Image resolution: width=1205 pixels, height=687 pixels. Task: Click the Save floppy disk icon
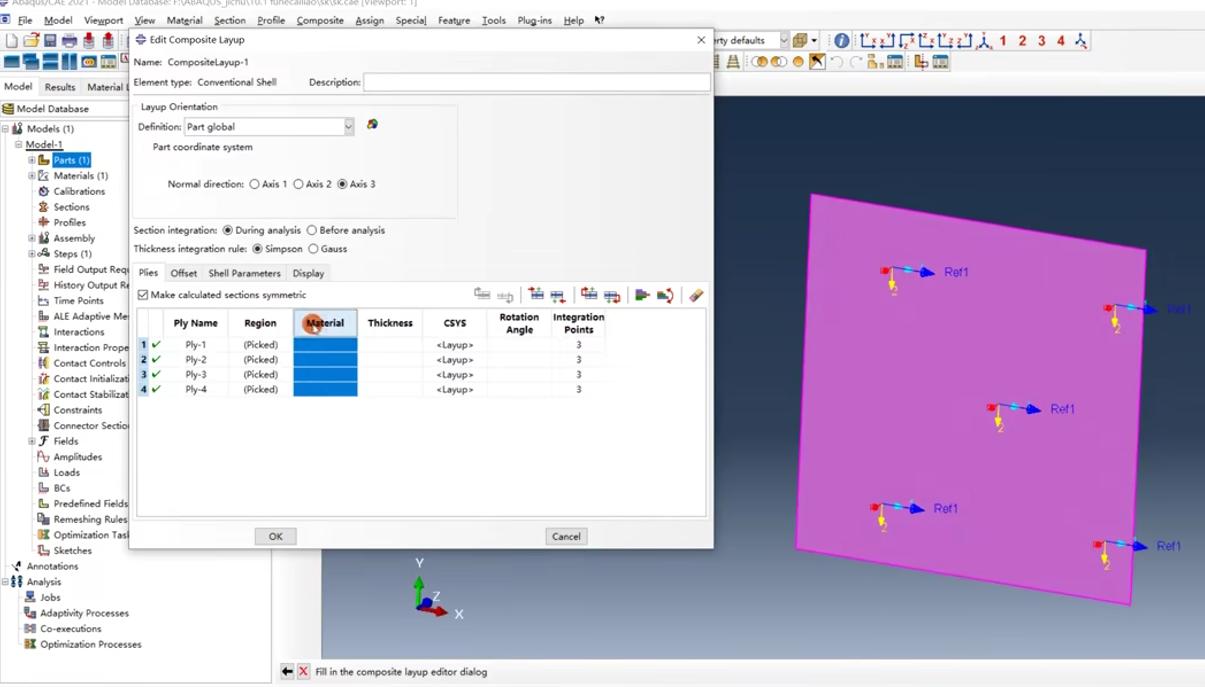tap(50, 41)
